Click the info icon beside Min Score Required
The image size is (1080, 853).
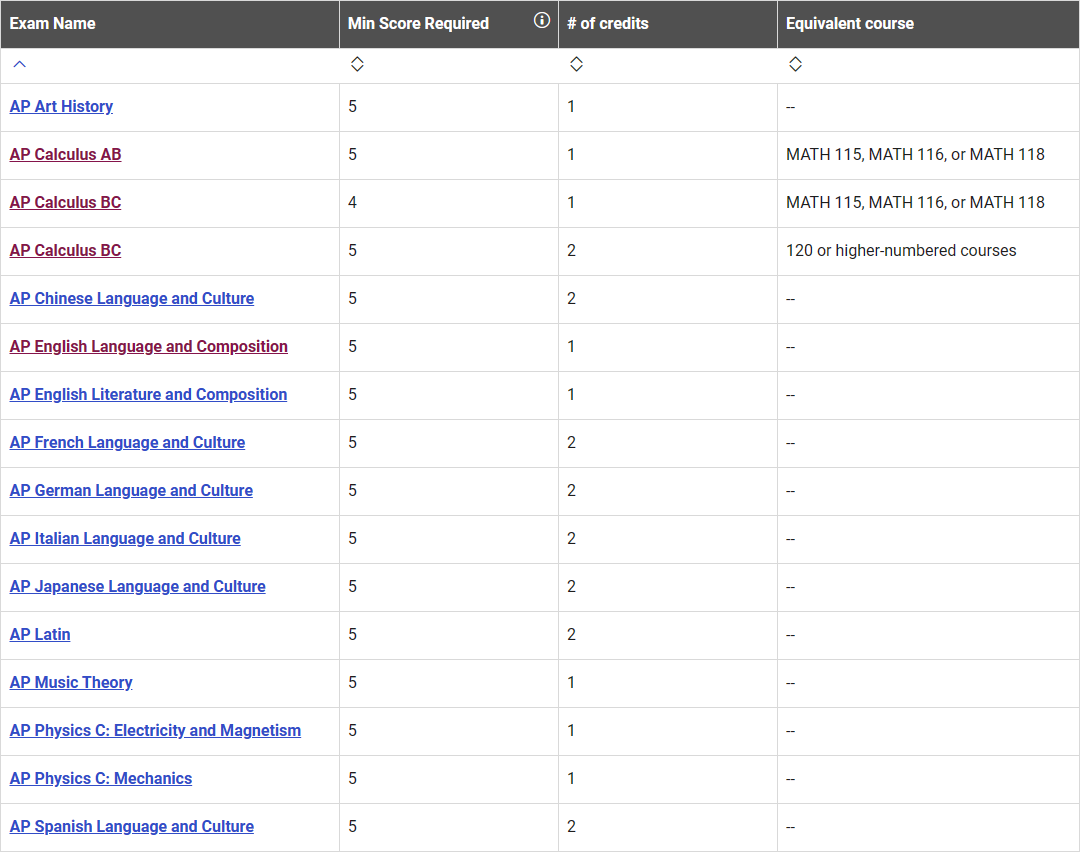[542, 21]
